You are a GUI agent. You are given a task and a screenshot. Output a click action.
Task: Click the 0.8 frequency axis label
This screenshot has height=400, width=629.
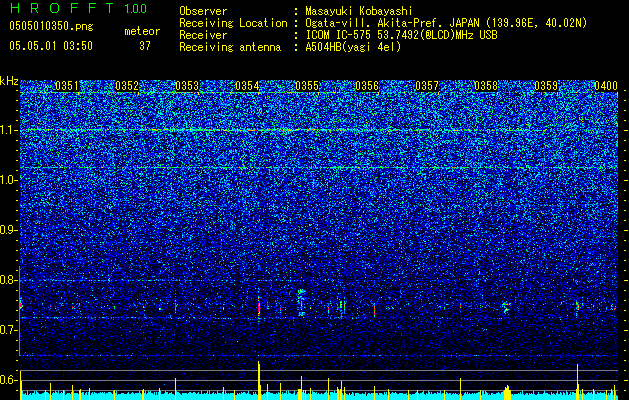7,280
